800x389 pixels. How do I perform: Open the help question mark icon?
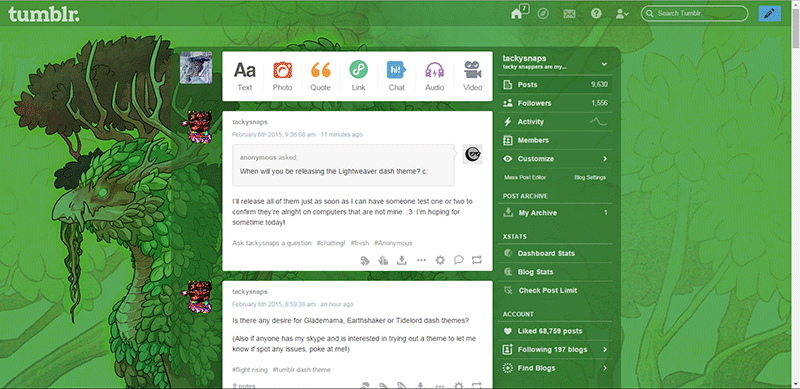(596, 14)
